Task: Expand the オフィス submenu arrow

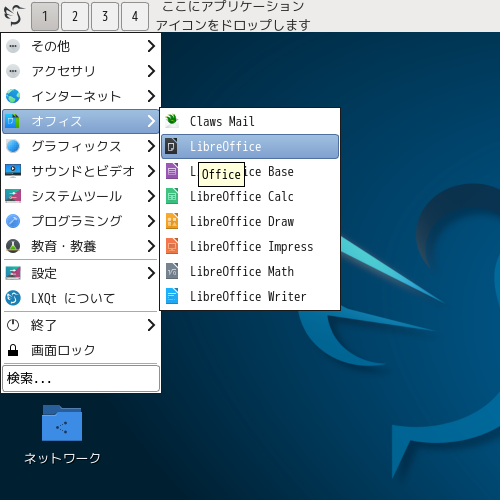Action: tap(151, 121)
